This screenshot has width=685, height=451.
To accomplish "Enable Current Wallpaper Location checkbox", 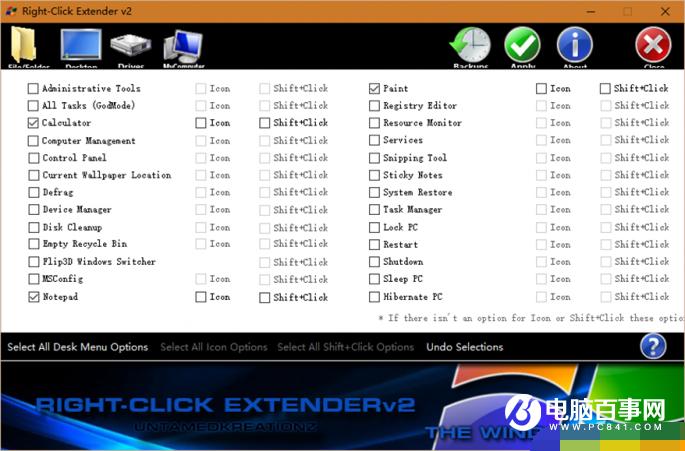I will click(x=34, y=175).
